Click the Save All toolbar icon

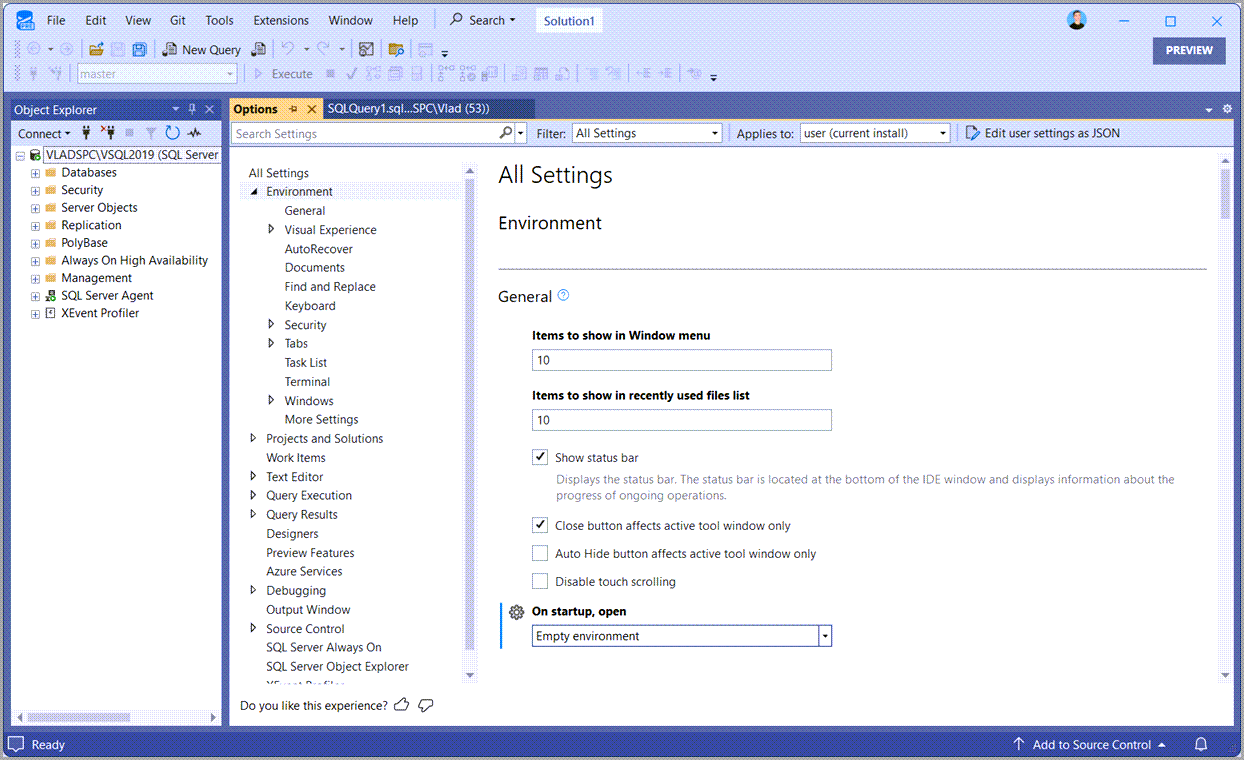click(139, 49)
